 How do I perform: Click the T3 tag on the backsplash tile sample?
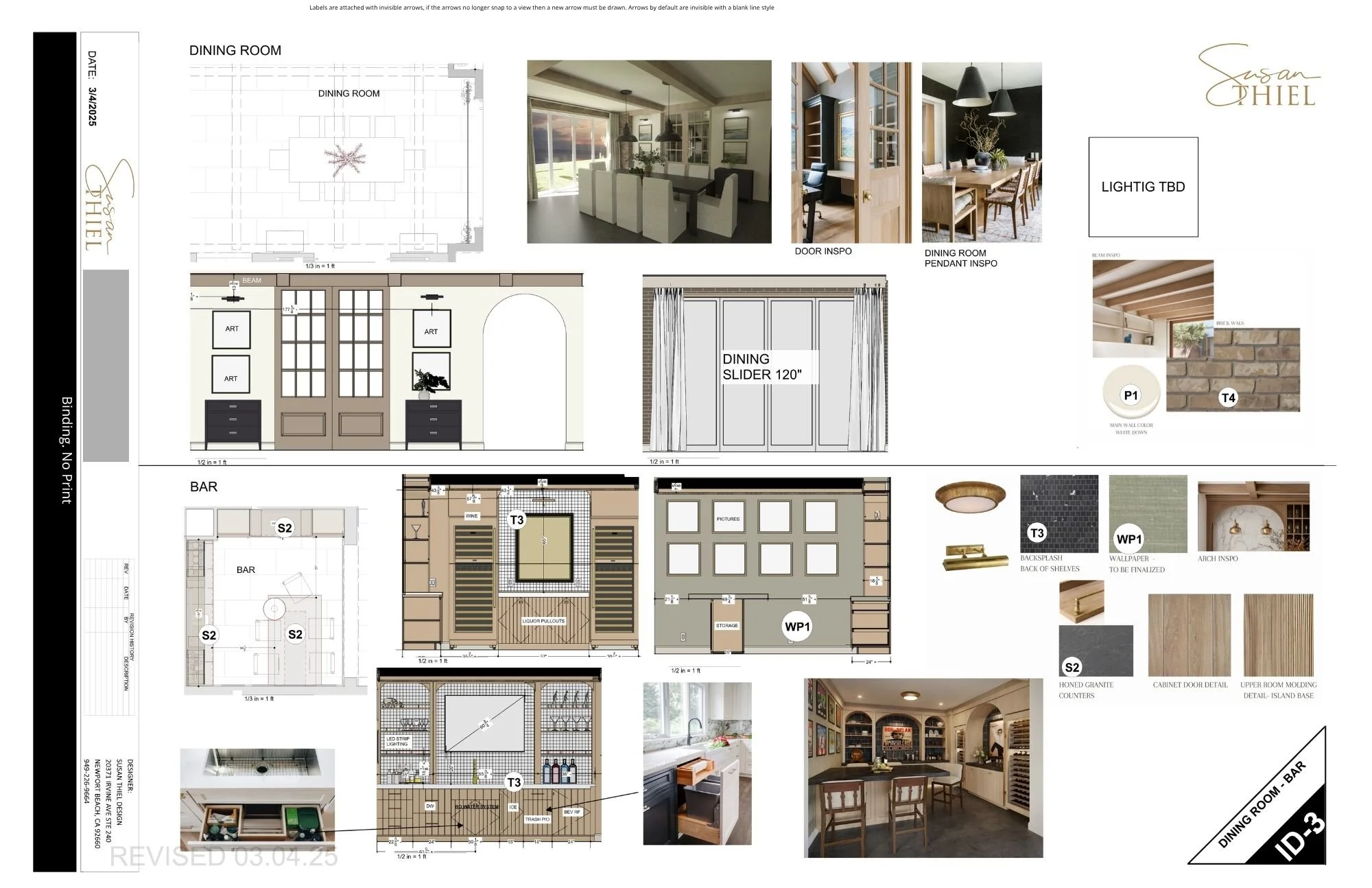[x=1037, y=533]
